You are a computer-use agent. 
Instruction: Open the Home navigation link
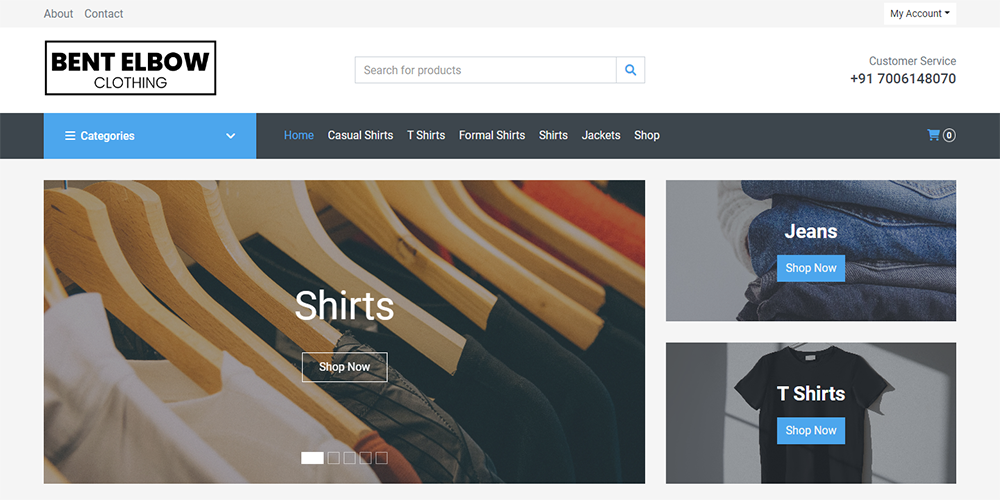click(298, 135)
